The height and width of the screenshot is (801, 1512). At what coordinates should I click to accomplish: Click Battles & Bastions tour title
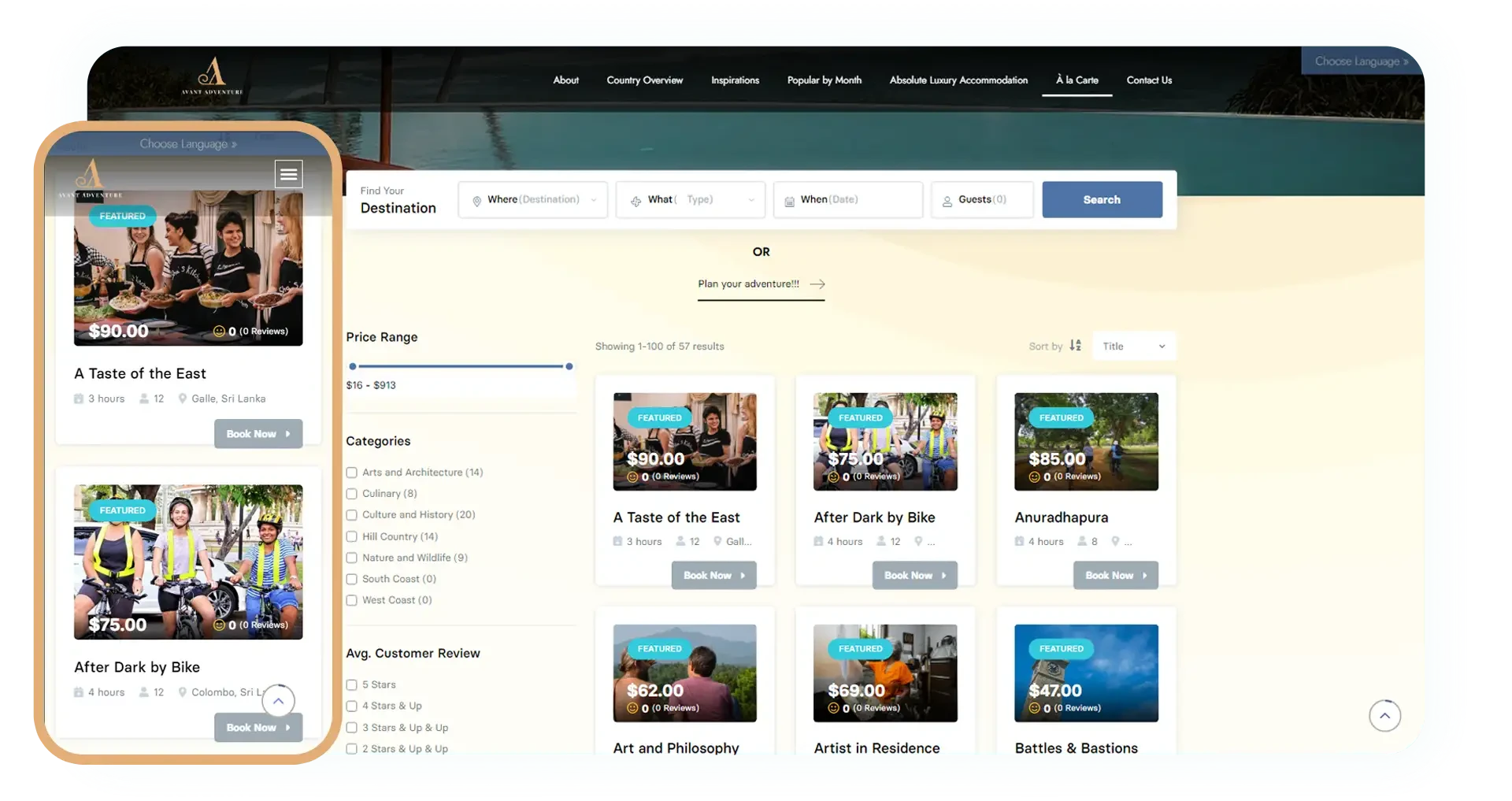(1076, 748)
